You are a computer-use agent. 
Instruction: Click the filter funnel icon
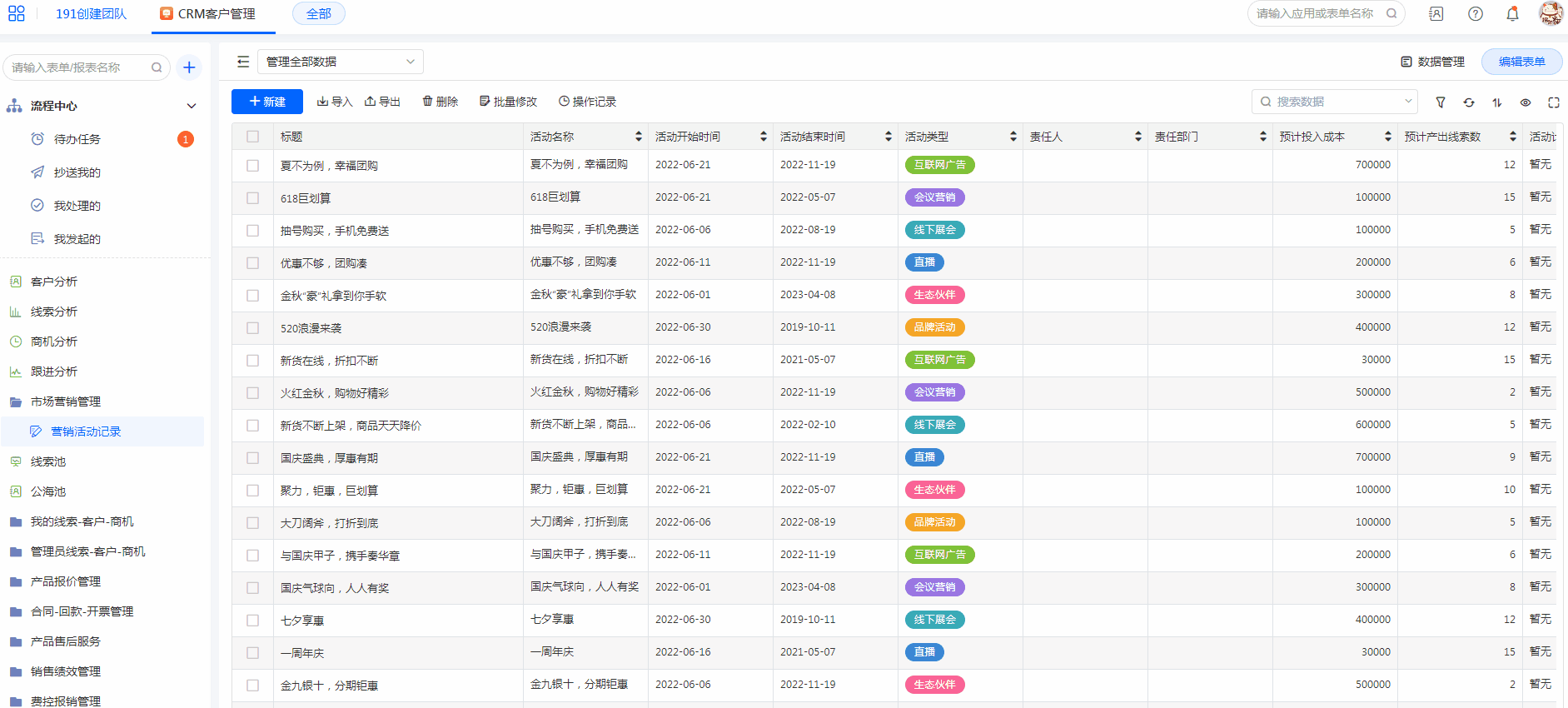[x=1441, y=102]
